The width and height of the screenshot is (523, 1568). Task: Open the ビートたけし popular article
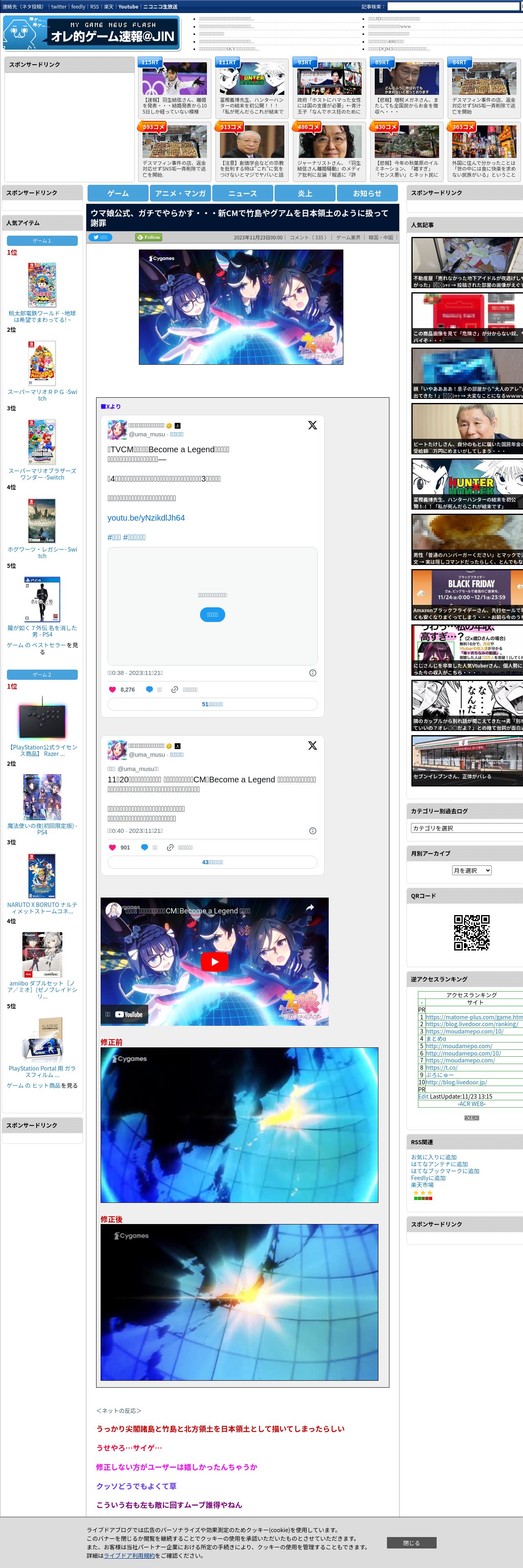(x=467, y=429)
